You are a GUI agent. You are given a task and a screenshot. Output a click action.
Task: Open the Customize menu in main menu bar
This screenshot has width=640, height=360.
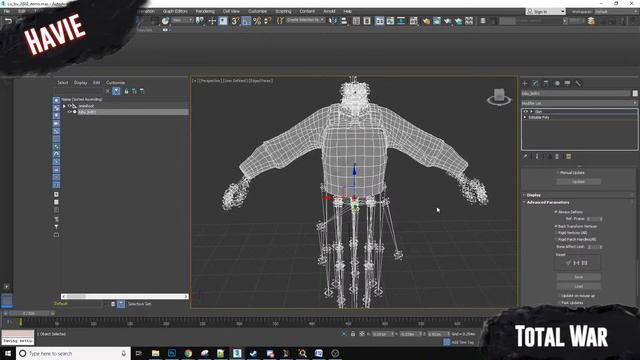coord(257,11)
